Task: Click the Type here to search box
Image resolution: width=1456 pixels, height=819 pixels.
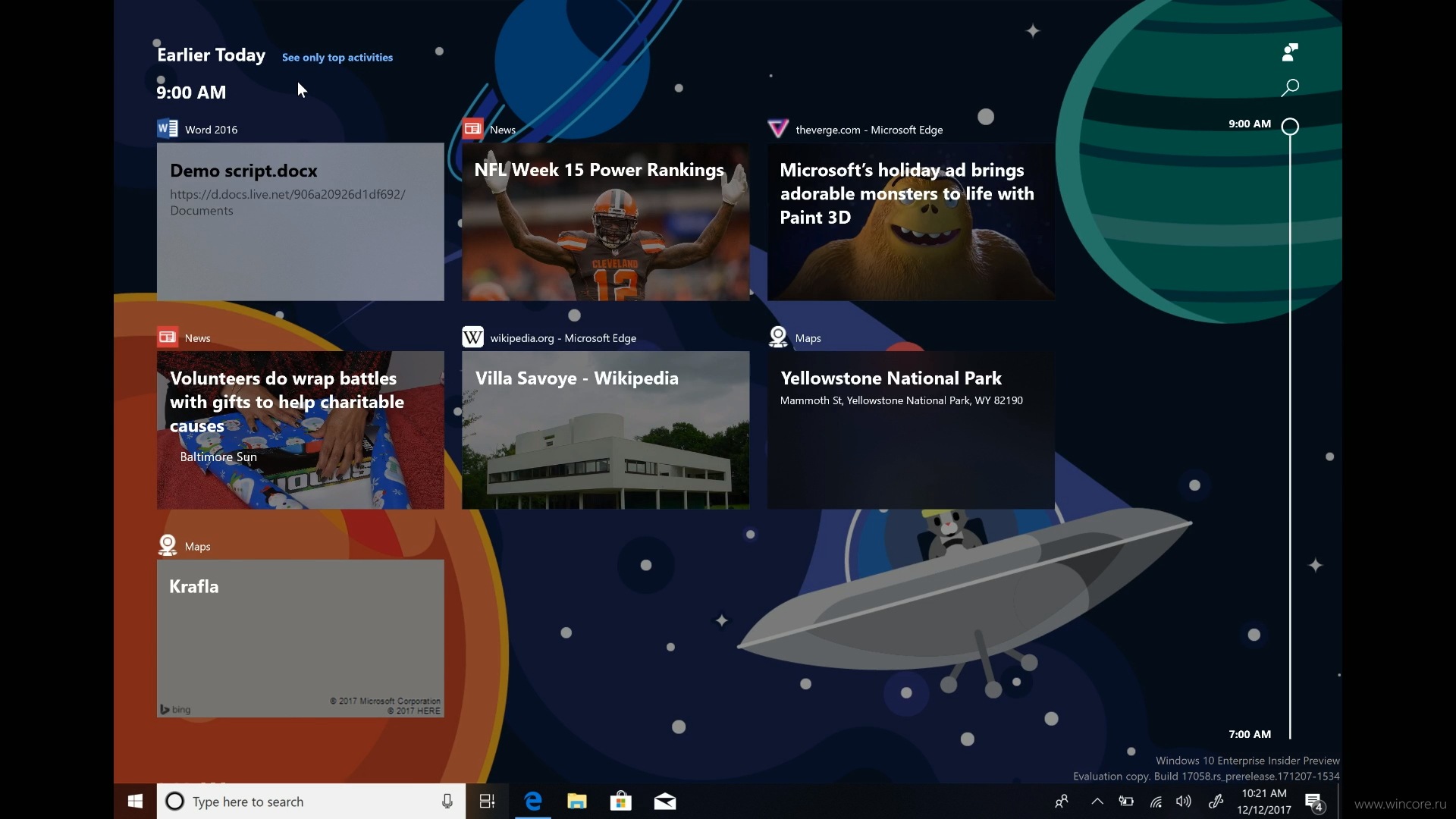Action: coord(311,802)
